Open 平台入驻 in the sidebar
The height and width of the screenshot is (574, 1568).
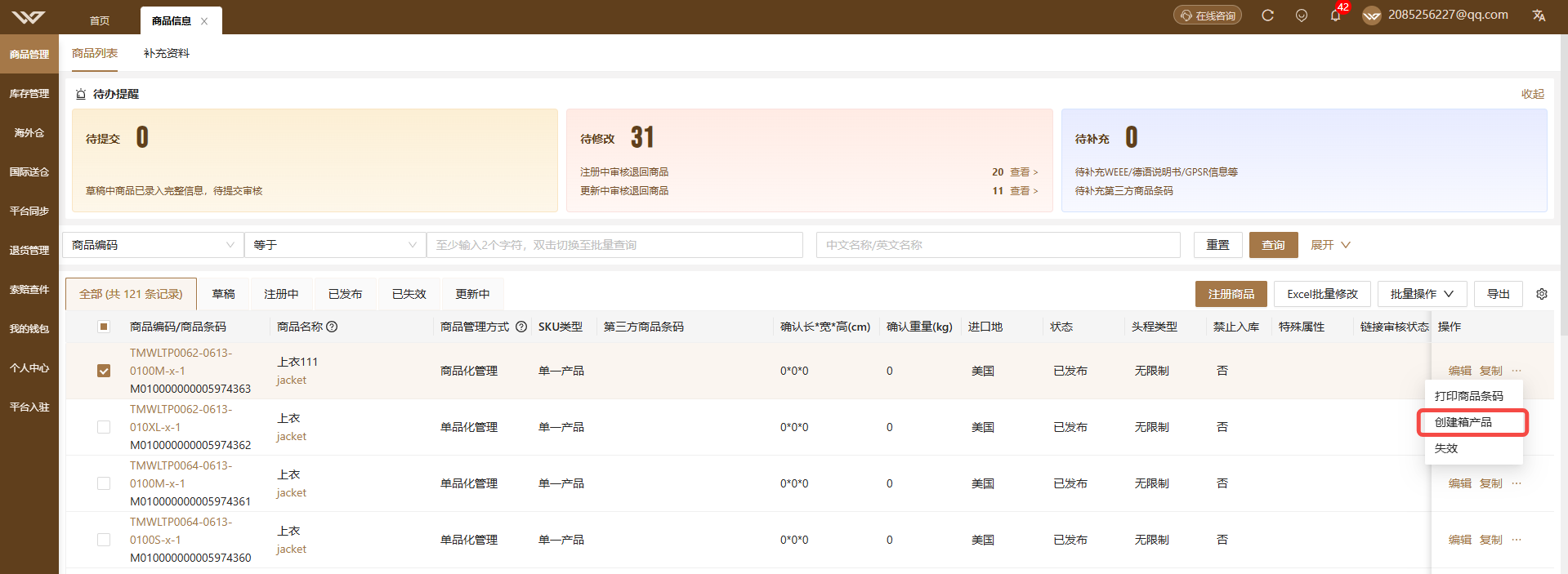pos(29,407)
